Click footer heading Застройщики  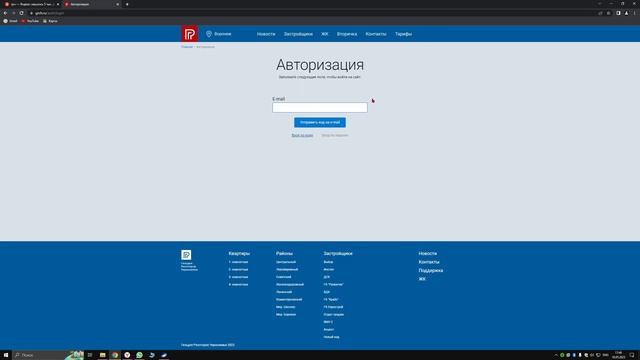tap(338, 253)
